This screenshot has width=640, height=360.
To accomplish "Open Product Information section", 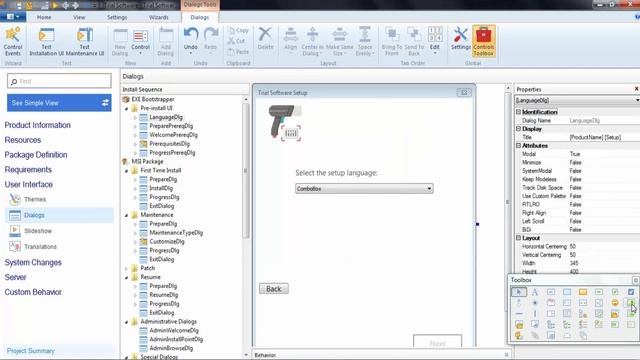I will pyautogui.click(x=38, y=125).
